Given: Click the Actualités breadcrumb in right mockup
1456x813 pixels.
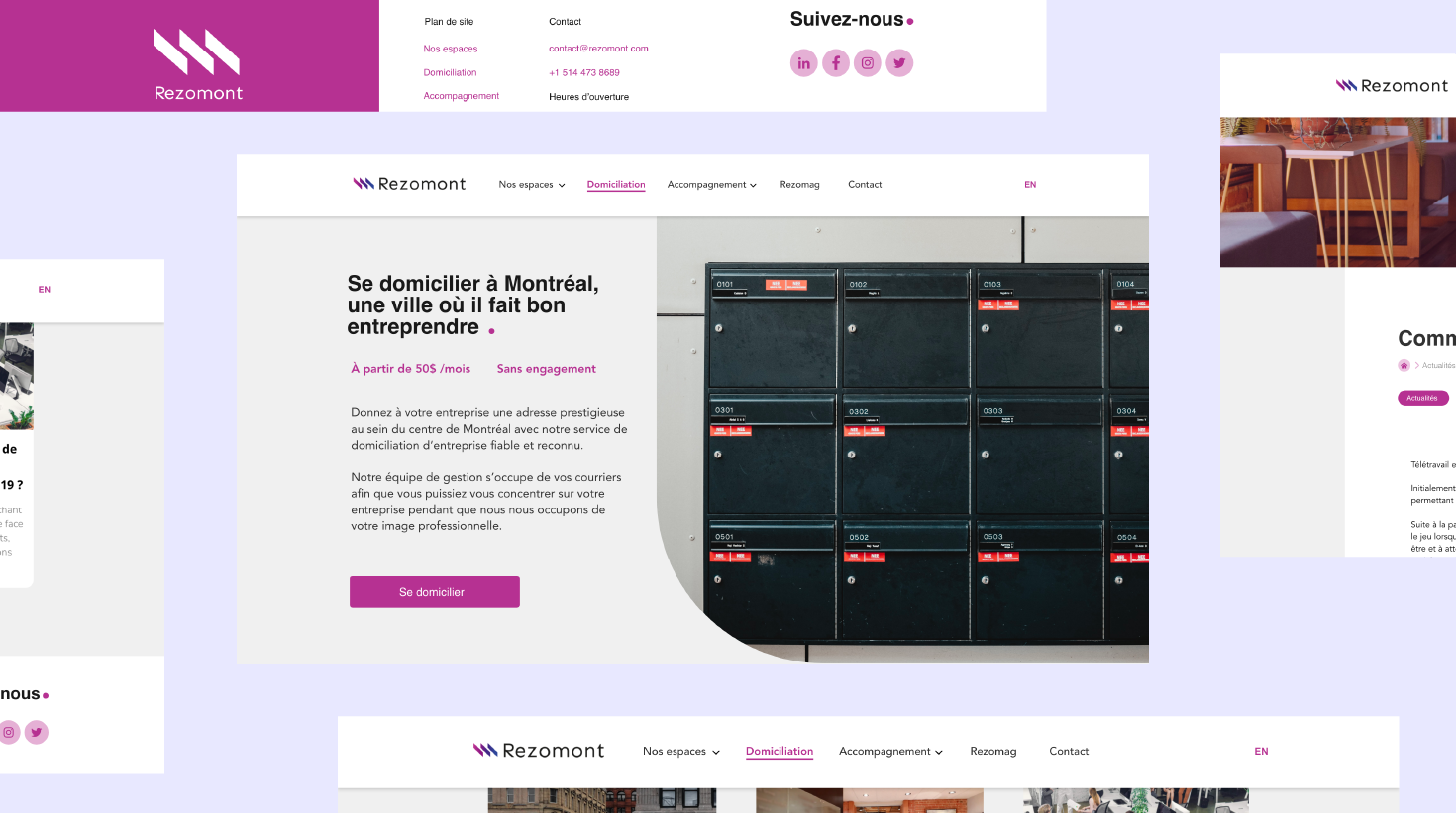Looking at the screenshot, I should click(x=1439, y=365).
